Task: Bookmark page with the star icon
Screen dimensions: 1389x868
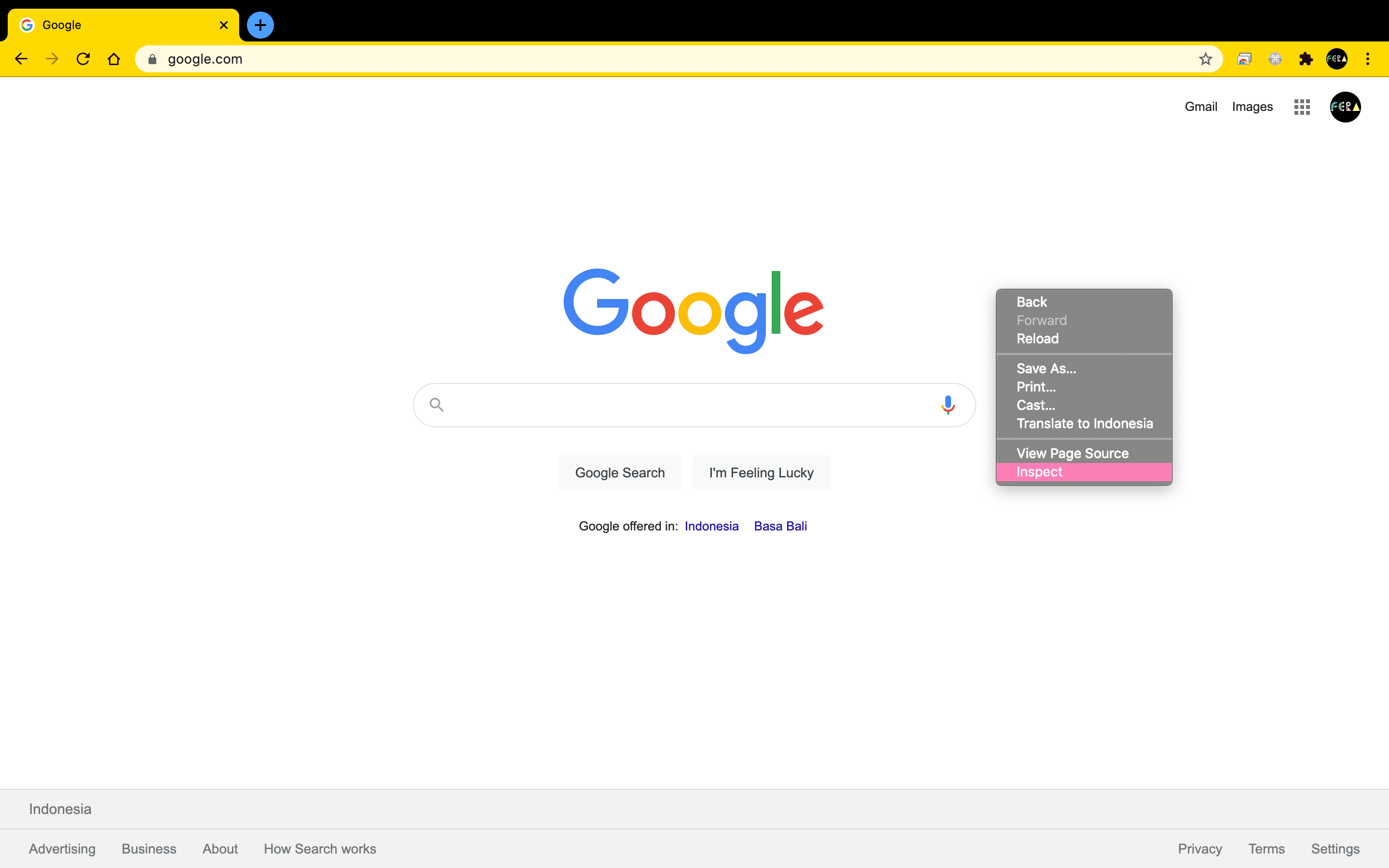Action: [1205, 59]
